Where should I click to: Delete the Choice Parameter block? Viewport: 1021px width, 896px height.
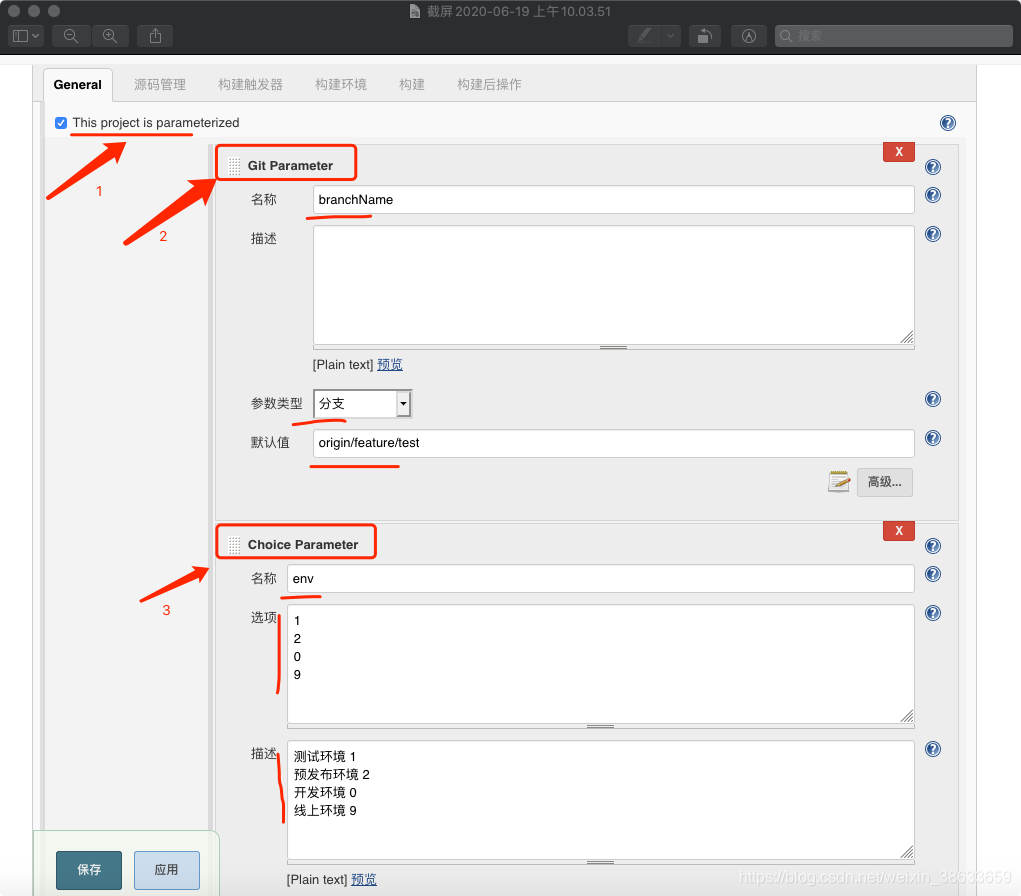(899, 531)
